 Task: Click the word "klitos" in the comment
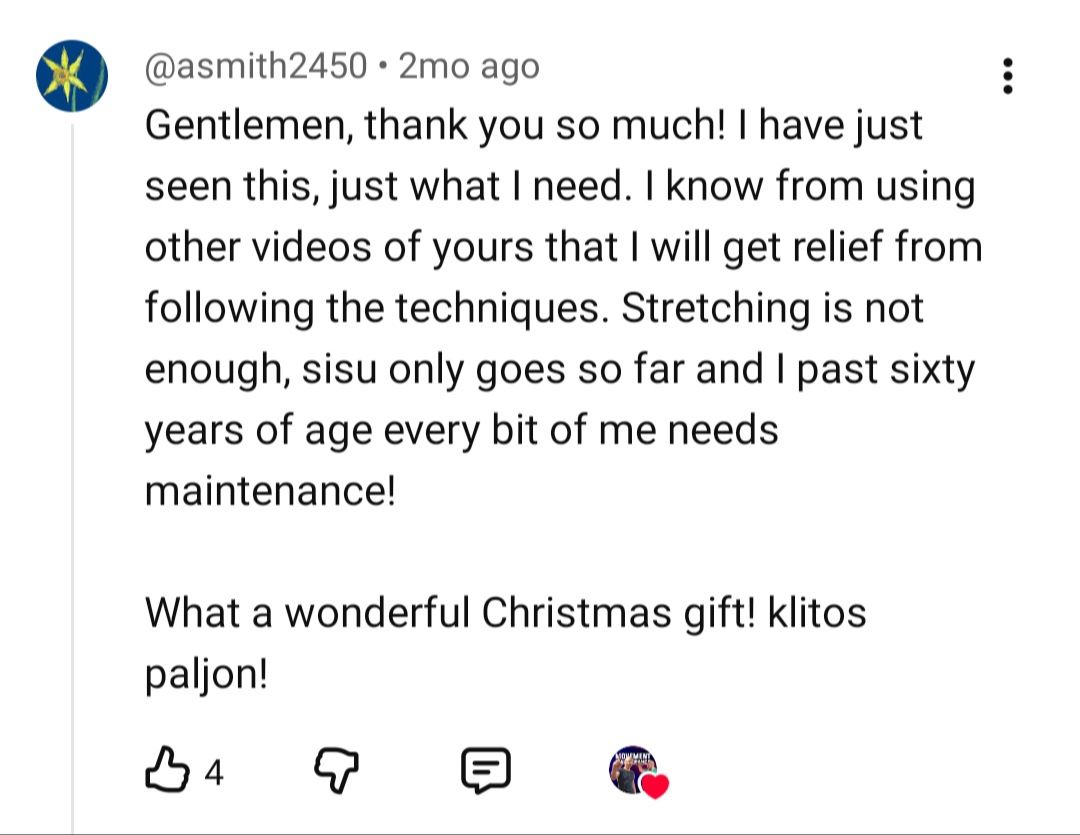pyautogui.click(x=816, y=613)
